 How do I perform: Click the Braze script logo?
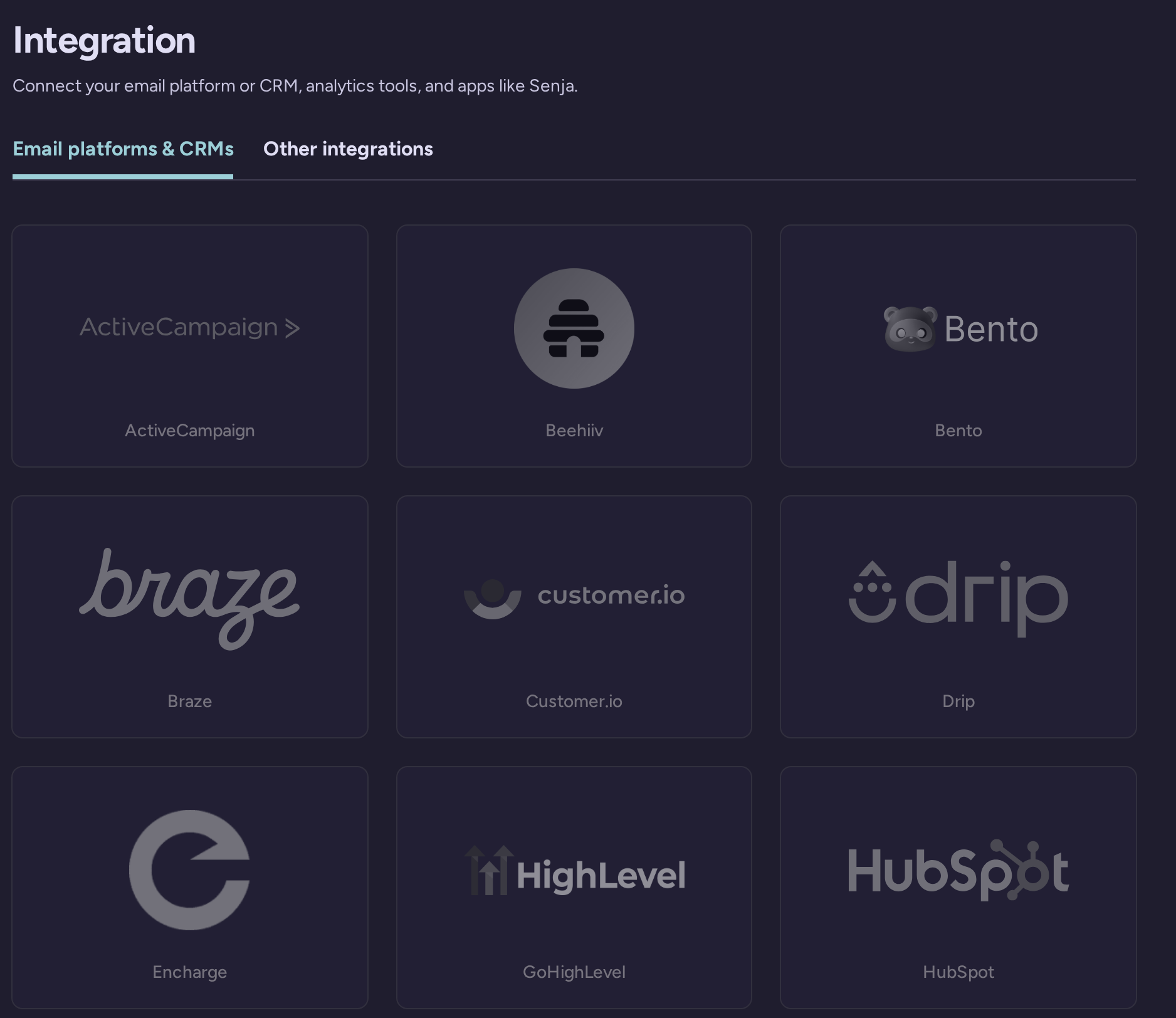(x=189, y=599)
